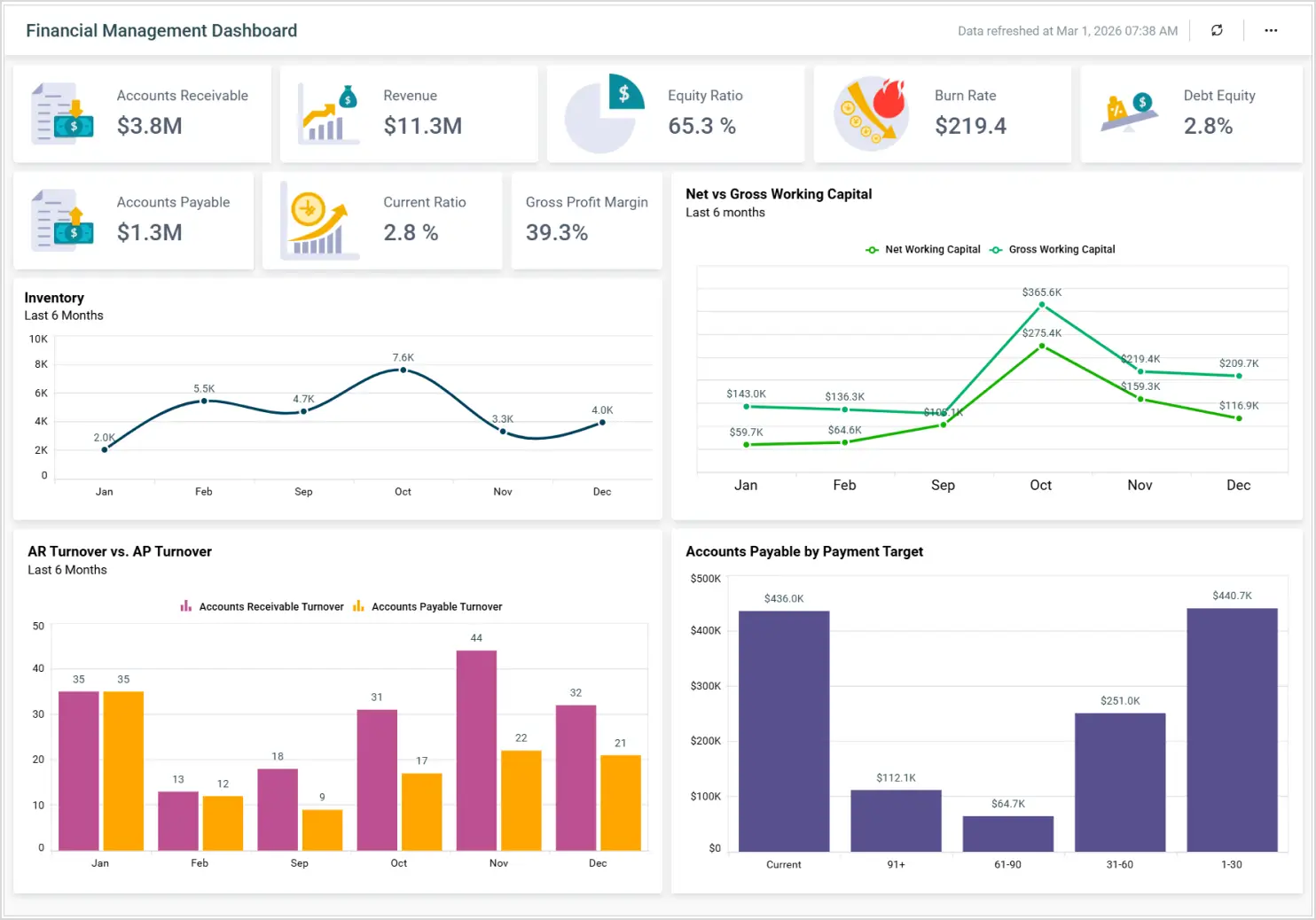This screenshot has height=920, width=1316.
Task: Click the $365.6K Oct gross capital point
Action: coord(1042,305)
